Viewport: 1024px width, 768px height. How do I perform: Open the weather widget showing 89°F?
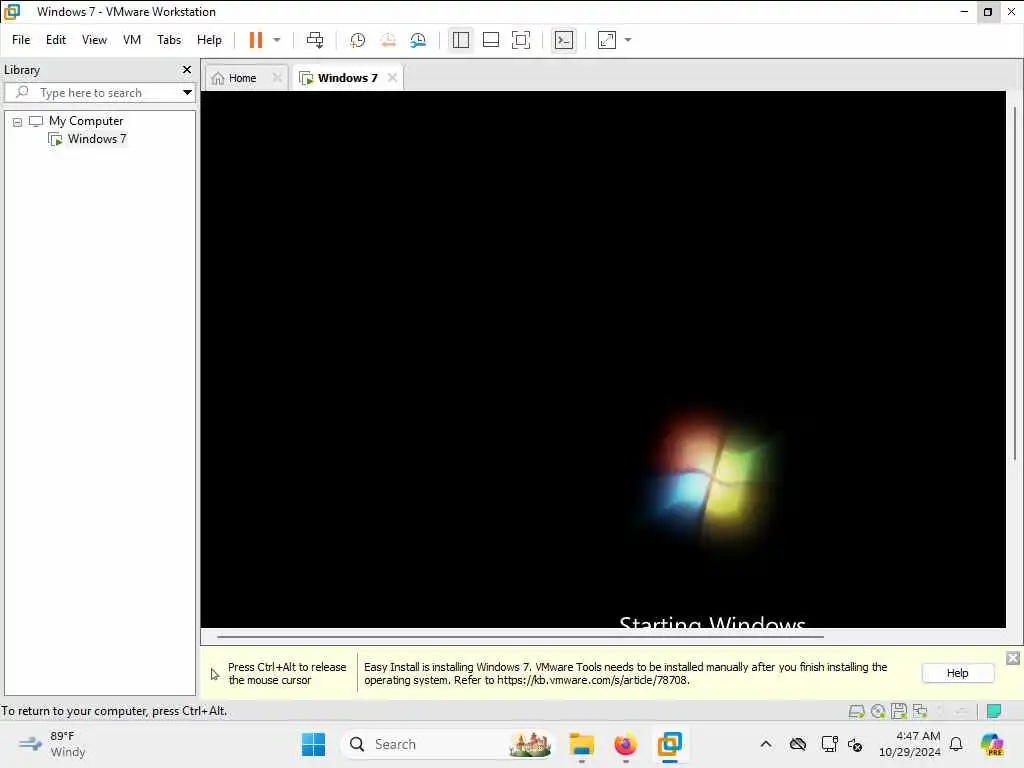coord(52,744)
